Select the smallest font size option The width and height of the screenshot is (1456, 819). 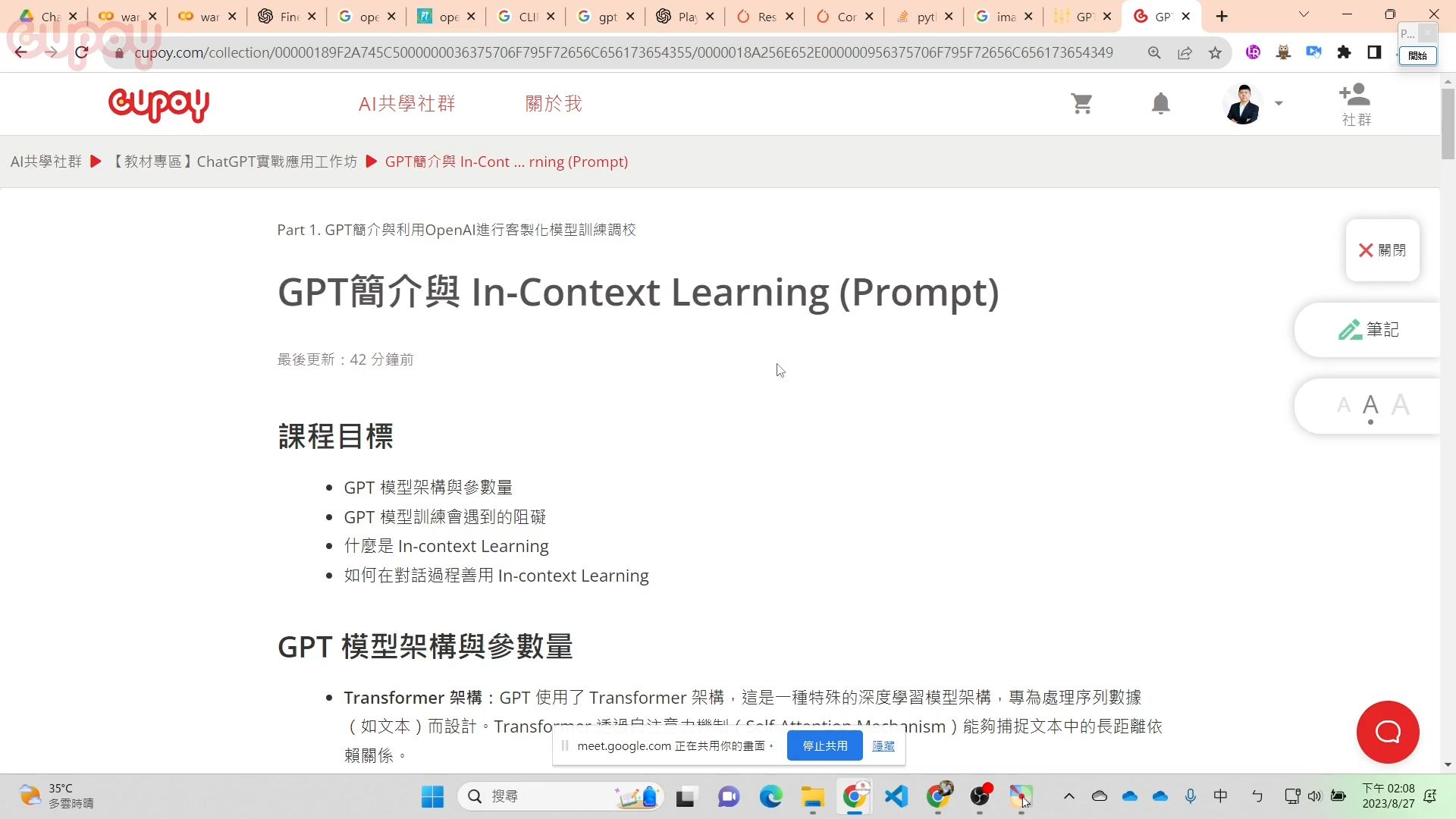(1343, 406)
